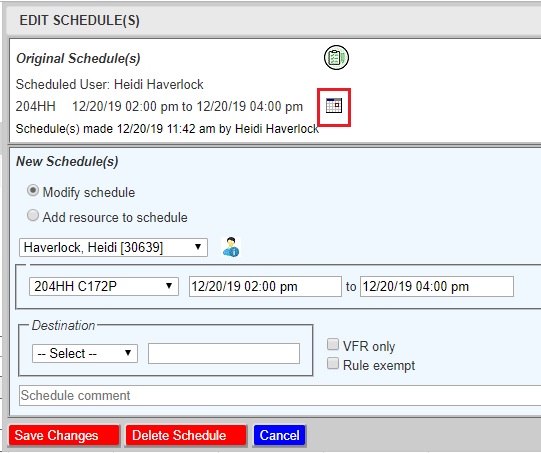
Task: Click the end time field 12/20/19 04:00 pm
Action: click(x=437, y=286)
